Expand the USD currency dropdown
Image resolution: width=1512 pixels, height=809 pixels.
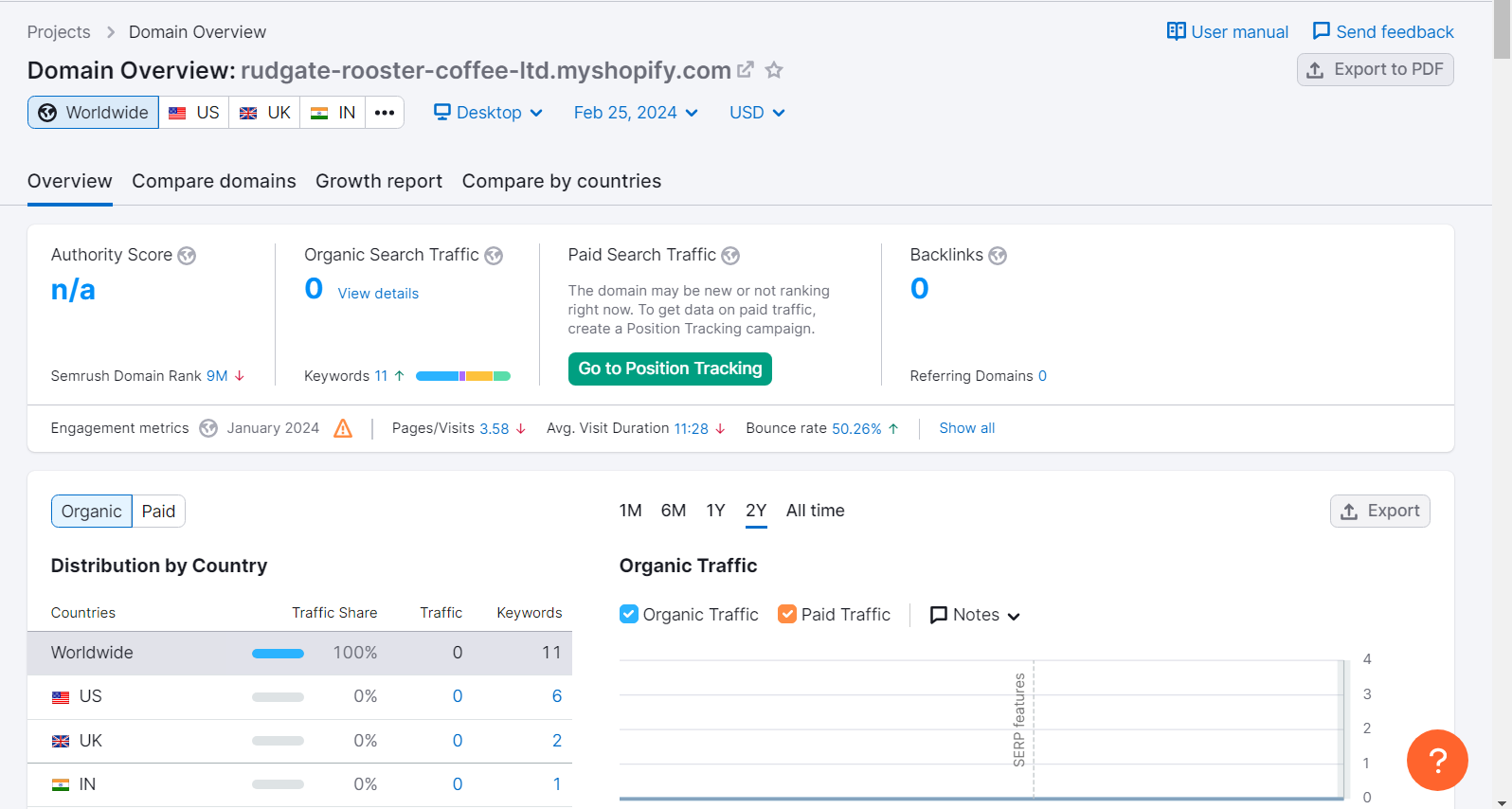757,113
